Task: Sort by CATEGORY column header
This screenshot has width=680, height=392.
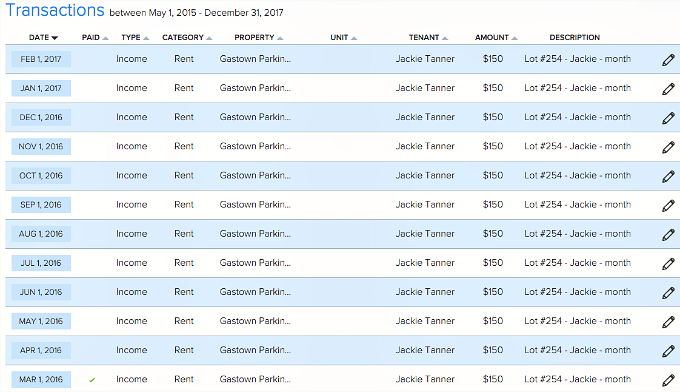Action: click(x=187, y=37)
